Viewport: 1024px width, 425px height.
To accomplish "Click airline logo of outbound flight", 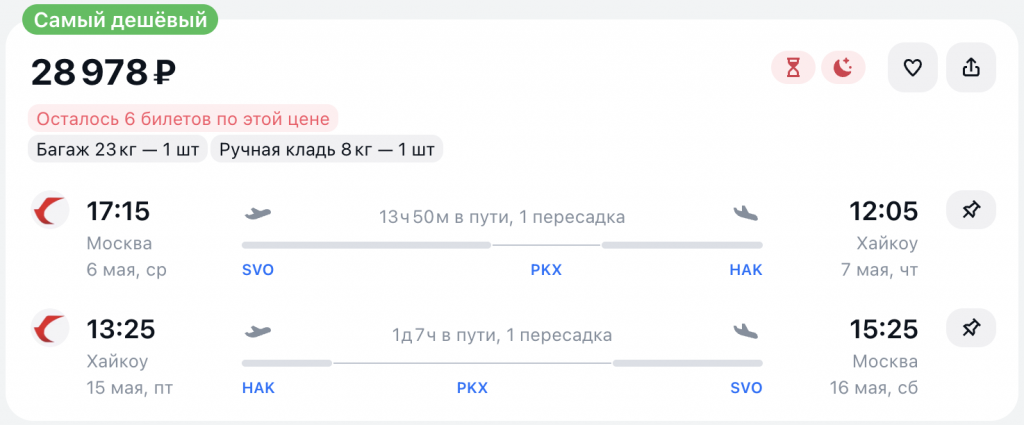I will pos(49,211).
